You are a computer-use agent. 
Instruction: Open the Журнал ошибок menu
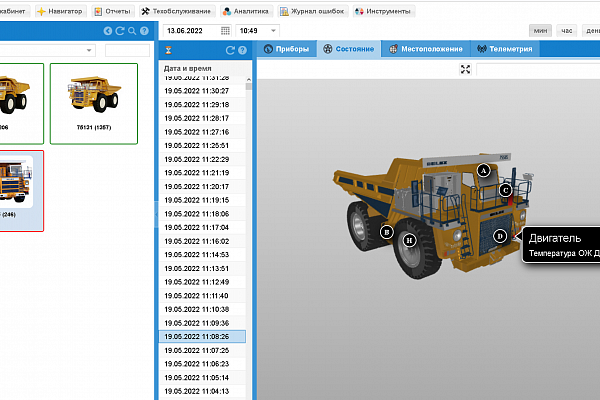313,11
